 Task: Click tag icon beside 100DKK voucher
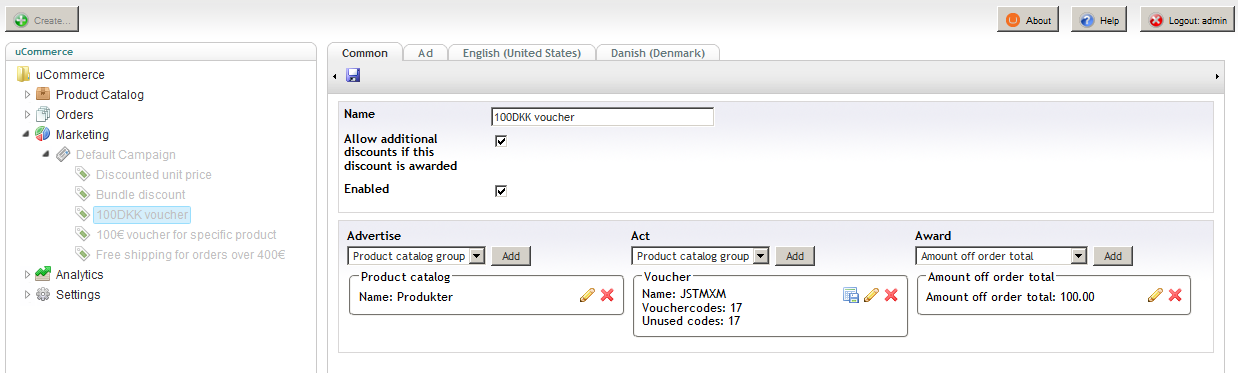pos(83,214)
